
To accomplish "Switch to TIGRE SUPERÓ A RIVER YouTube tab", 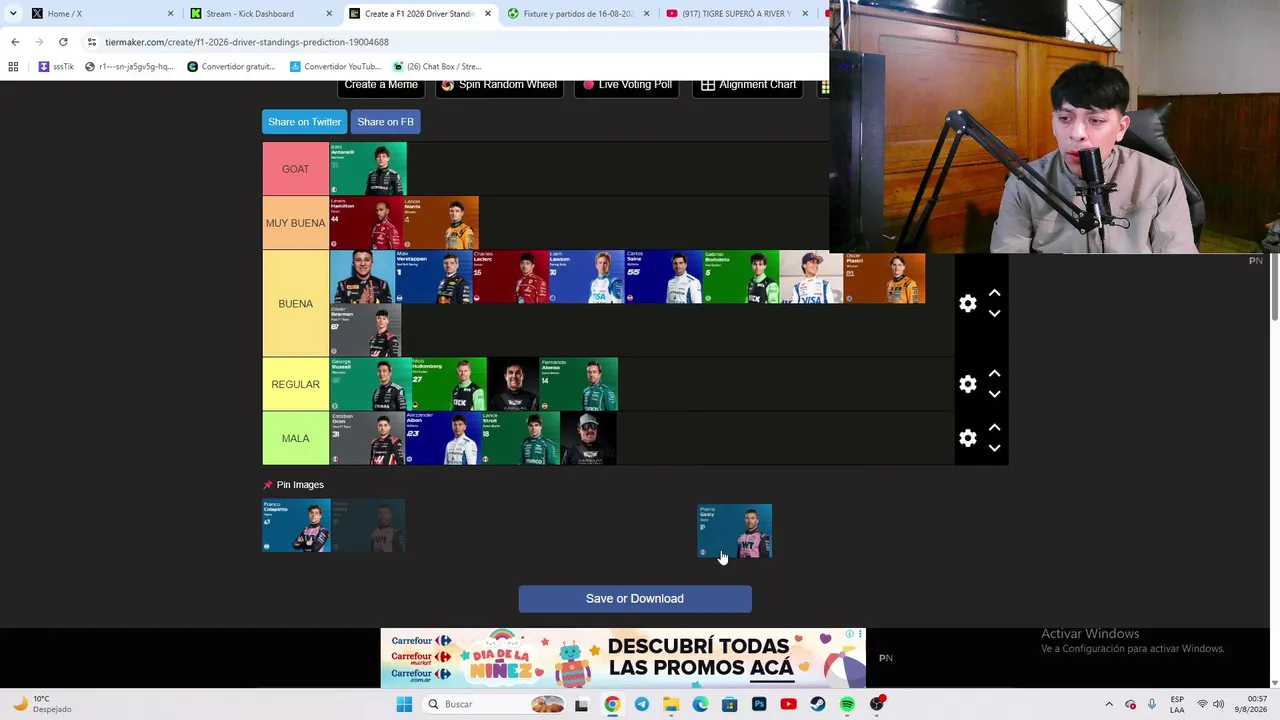I will [736, 14].
